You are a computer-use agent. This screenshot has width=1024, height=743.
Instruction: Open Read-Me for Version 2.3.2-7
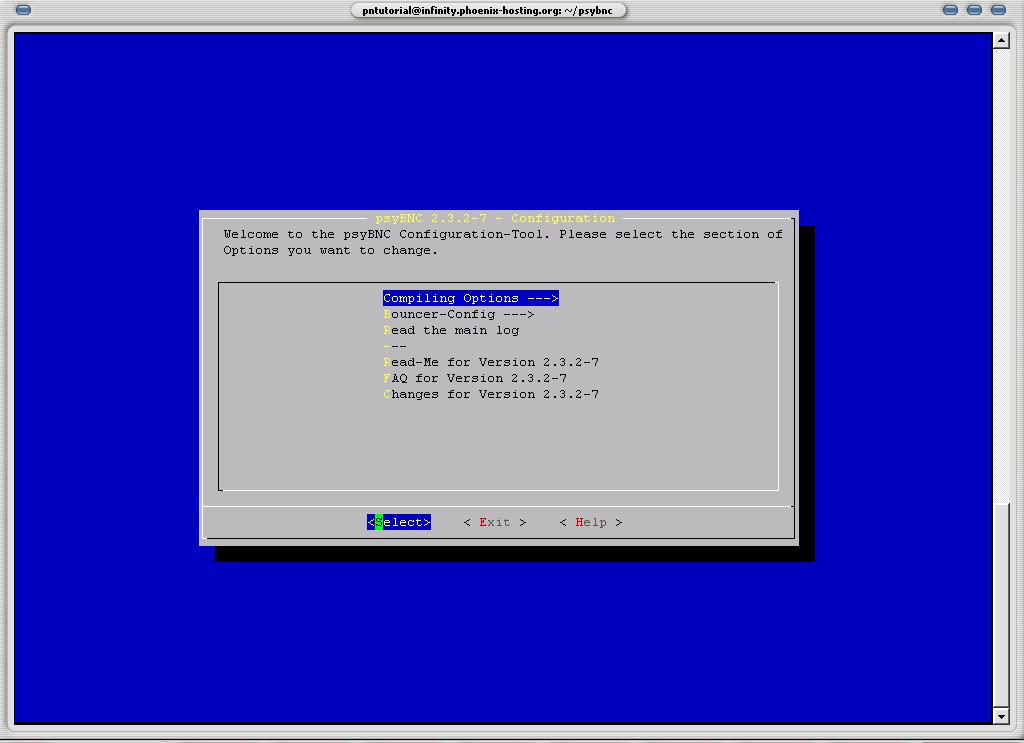pyautogui.click(x=490, y=362)
